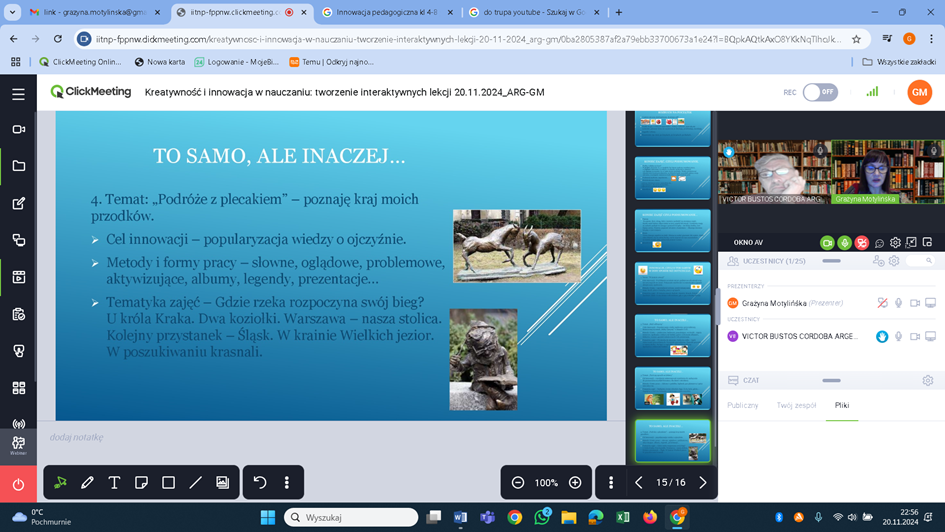Open the whiteboard edit tool in the sidebar
This screenshot has height=532, width=945.
[18, 203]
